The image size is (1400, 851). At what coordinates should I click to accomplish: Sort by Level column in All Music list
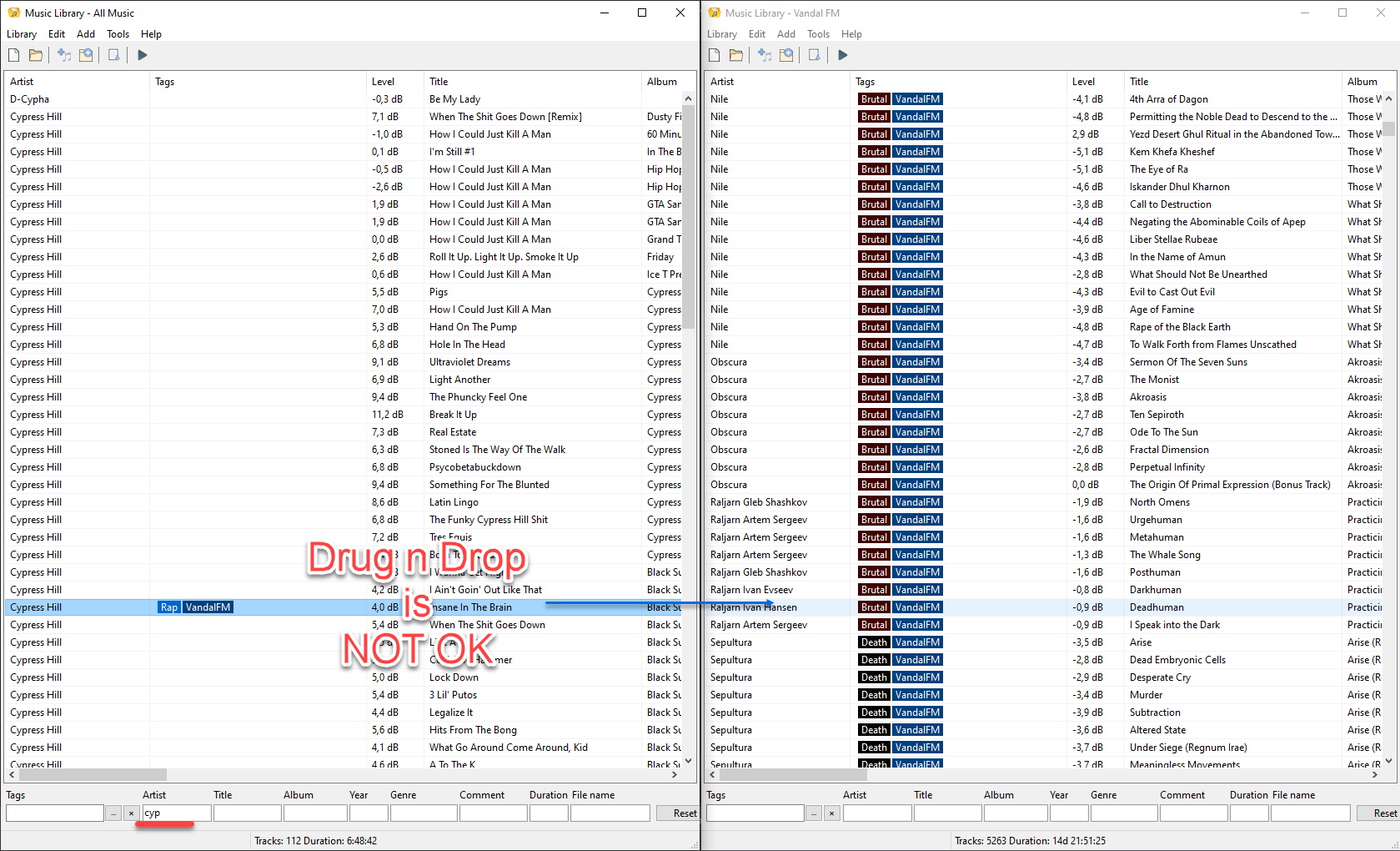395,82
